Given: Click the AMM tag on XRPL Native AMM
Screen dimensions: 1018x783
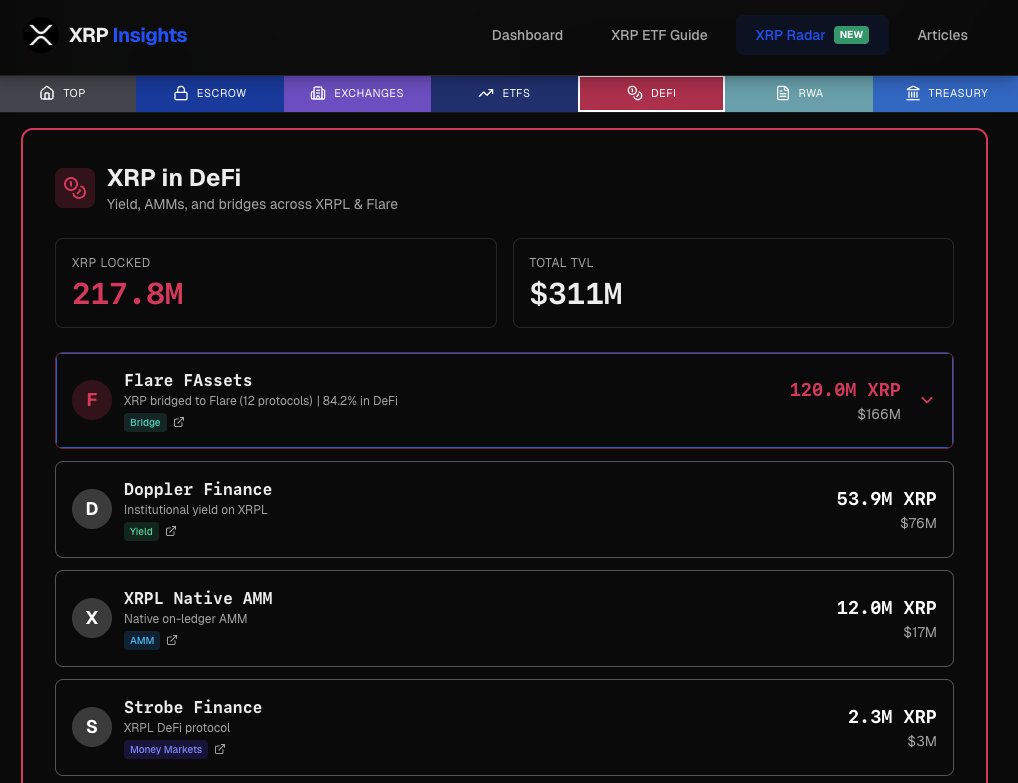Looking at the screenshot, I should pos(142,641).
